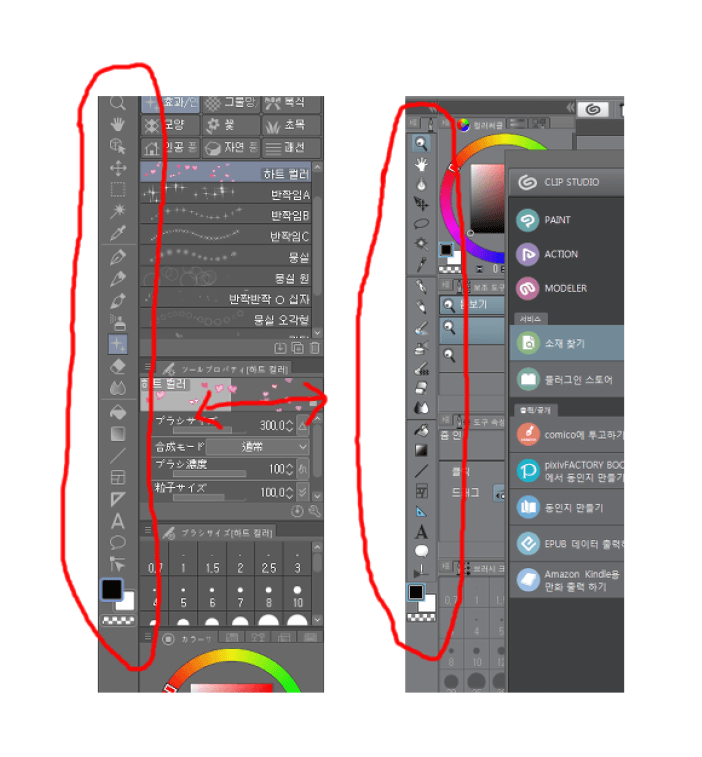This screenshot has height=757, width=702.
Task: Open Clip Studio MODELER from launcher
Action: click(x=567, y=289)
